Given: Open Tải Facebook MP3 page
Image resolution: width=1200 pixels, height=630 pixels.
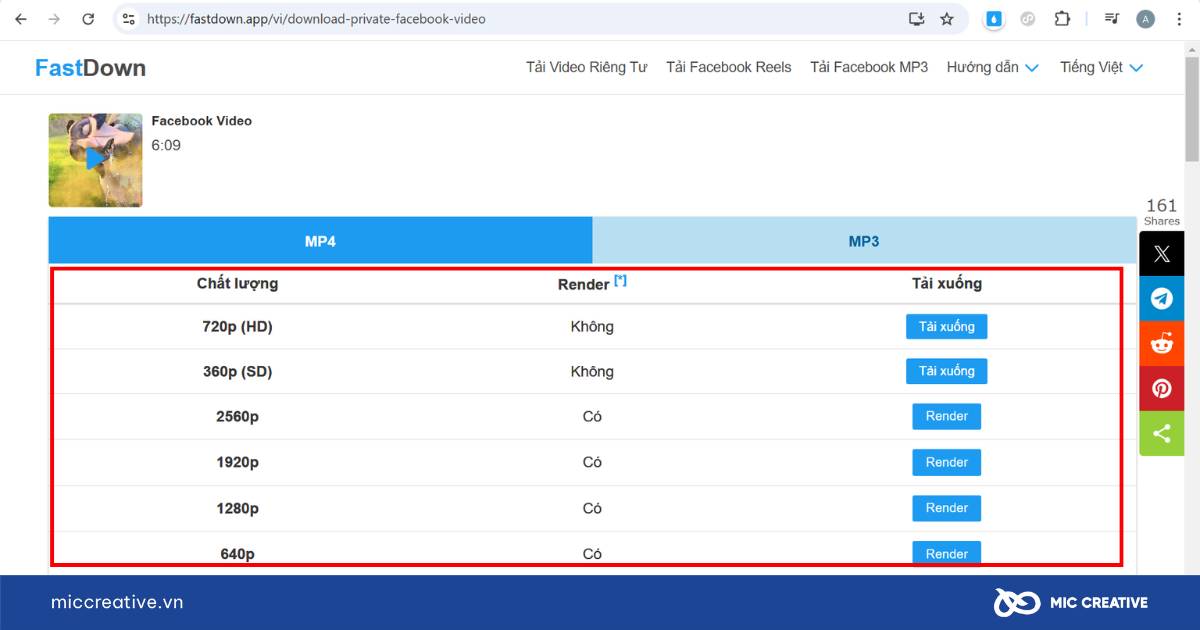Looking at the screenshot, I should [x=869, y=67].
